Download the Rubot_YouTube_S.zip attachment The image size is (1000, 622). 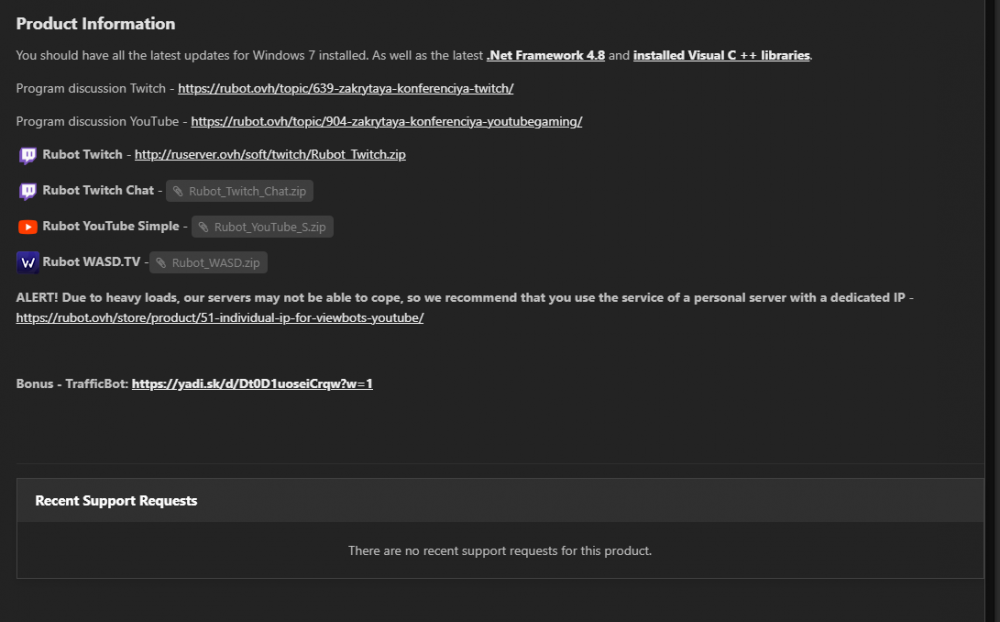click(269, 227)
